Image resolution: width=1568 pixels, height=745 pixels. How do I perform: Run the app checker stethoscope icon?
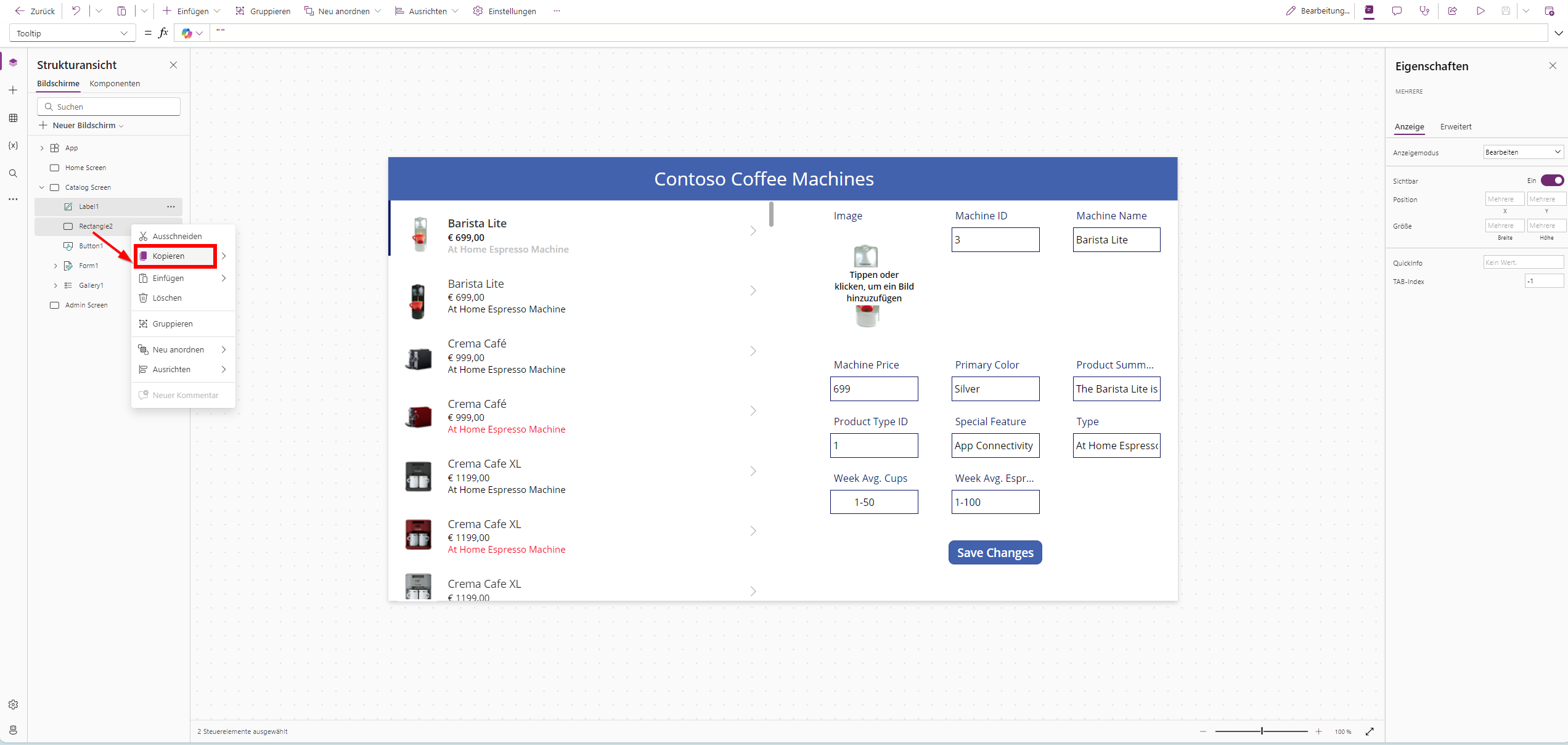click(x=1424, y=11)
